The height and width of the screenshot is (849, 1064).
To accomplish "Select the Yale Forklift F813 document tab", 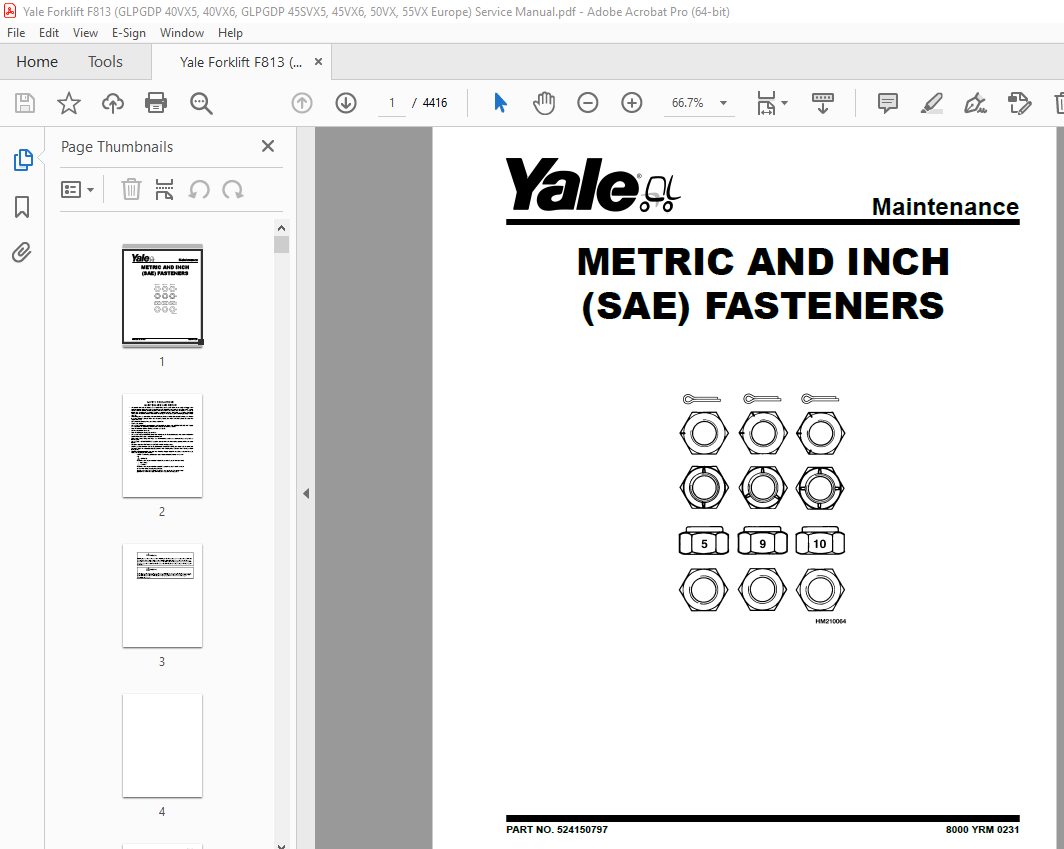I will pyautogui.click(x=240, y=62).
